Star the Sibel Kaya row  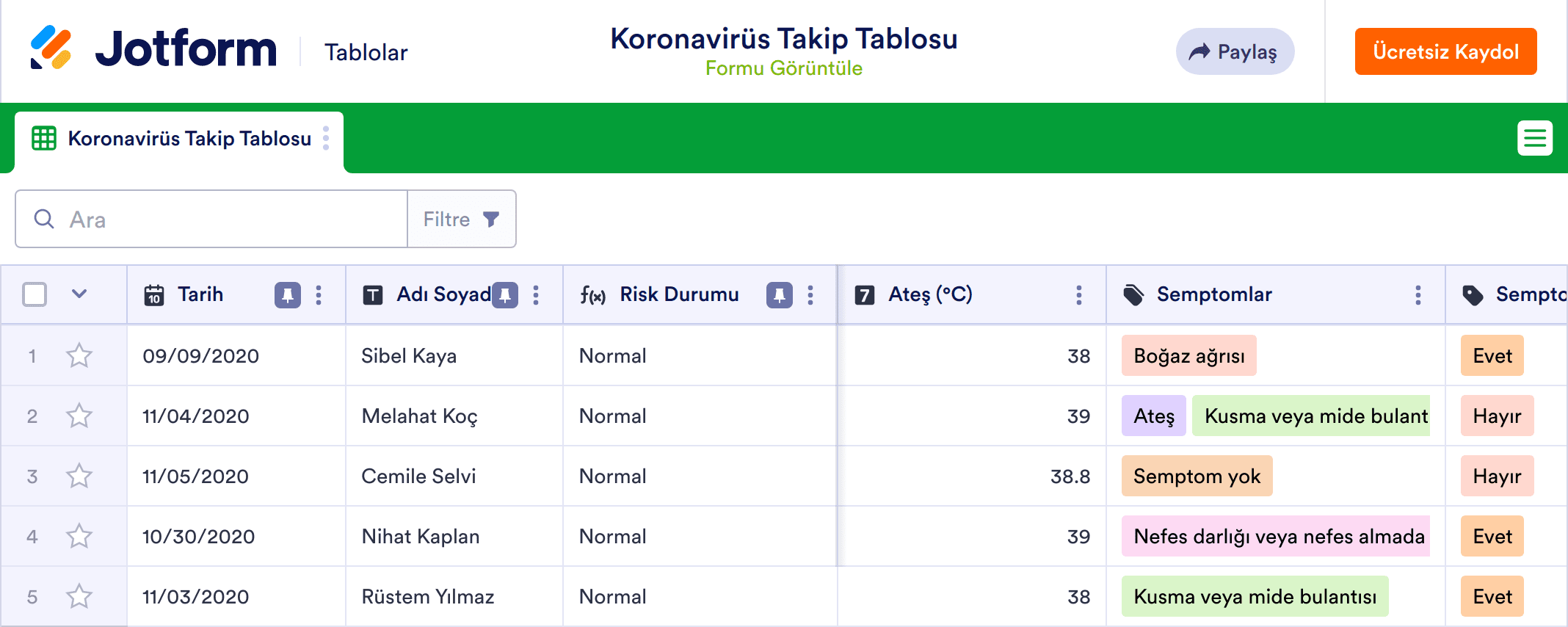click(79, 356)
